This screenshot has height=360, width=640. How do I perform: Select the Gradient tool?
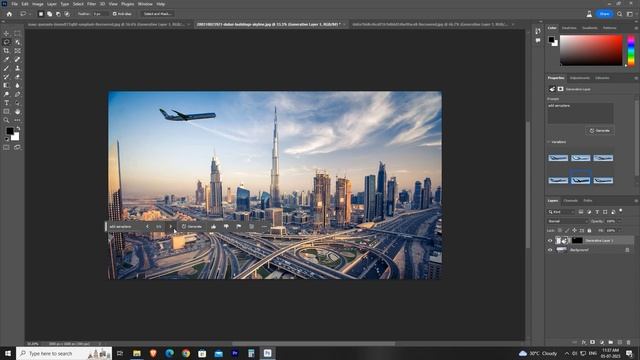tap(6, 85)
